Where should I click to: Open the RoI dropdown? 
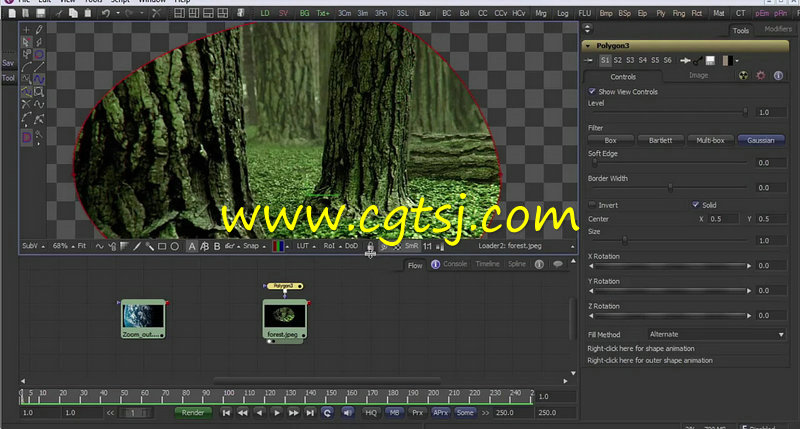click(x=332, y=246)
